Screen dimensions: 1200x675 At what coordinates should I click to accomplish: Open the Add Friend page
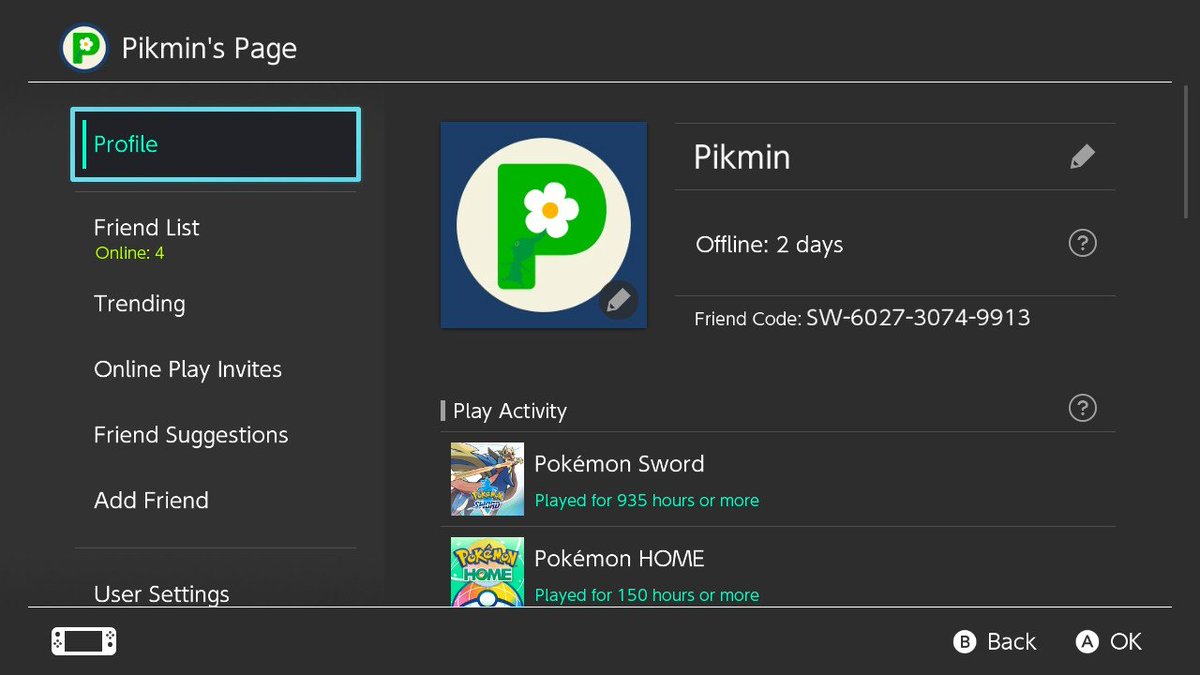pos(151,500)
